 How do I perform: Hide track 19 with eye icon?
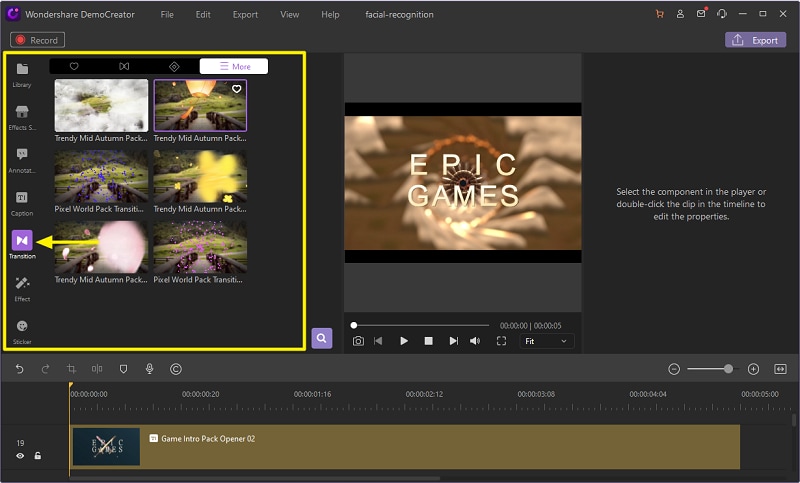coord(20,456)
